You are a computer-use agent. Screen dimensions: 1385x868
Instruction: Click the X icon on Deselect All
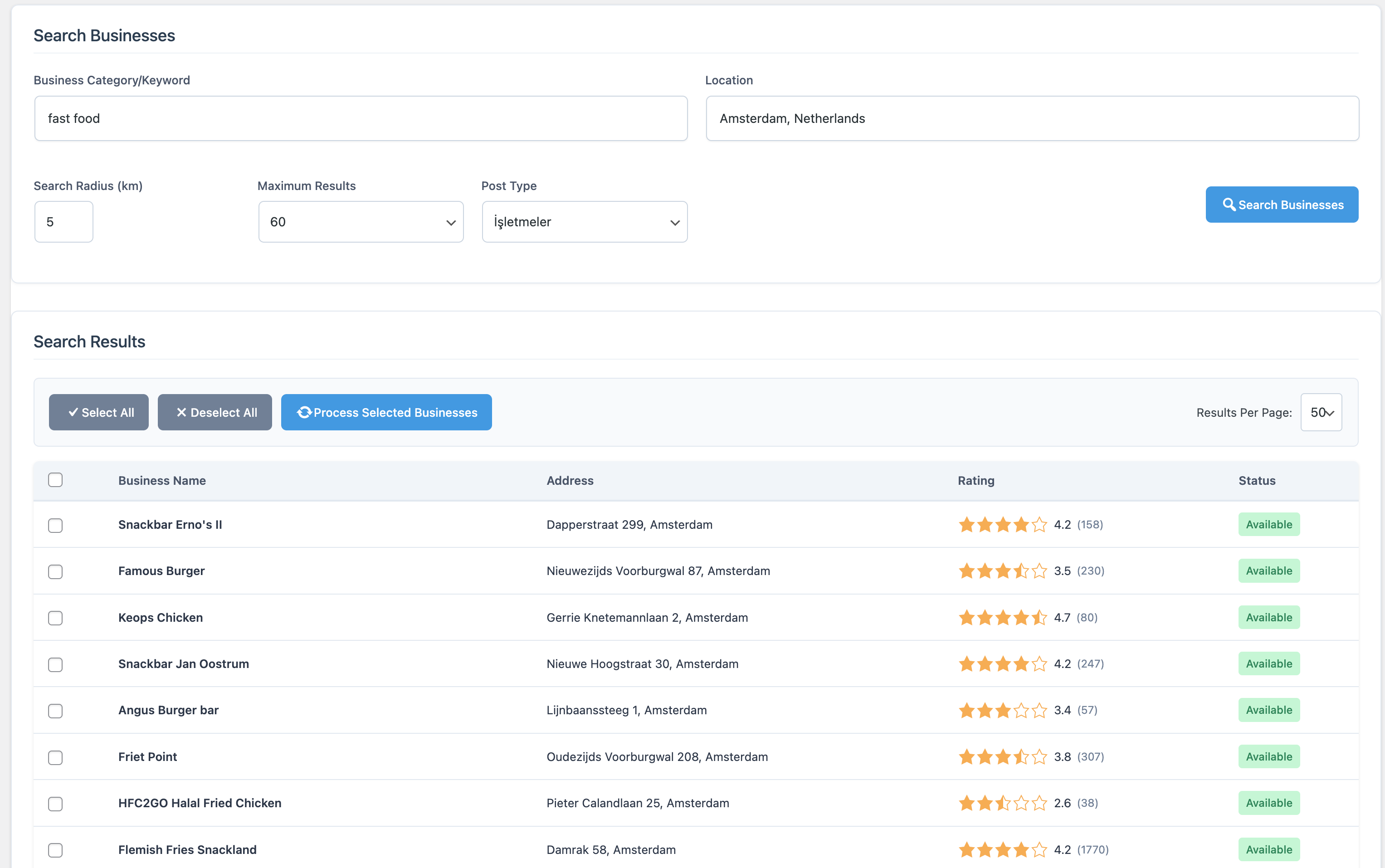click(181, 412)
